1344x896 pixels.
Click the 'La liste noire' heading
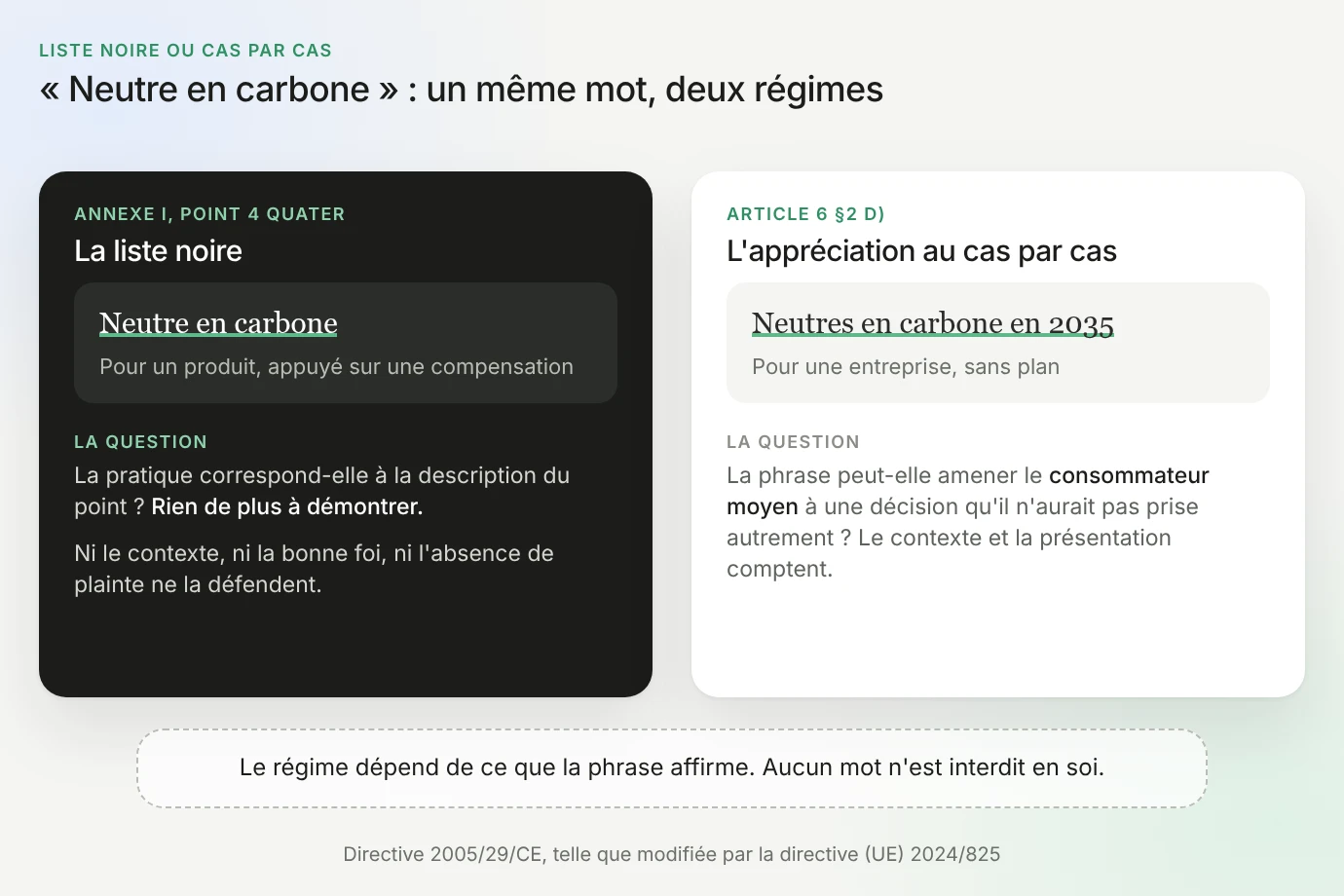pos(158,251)
